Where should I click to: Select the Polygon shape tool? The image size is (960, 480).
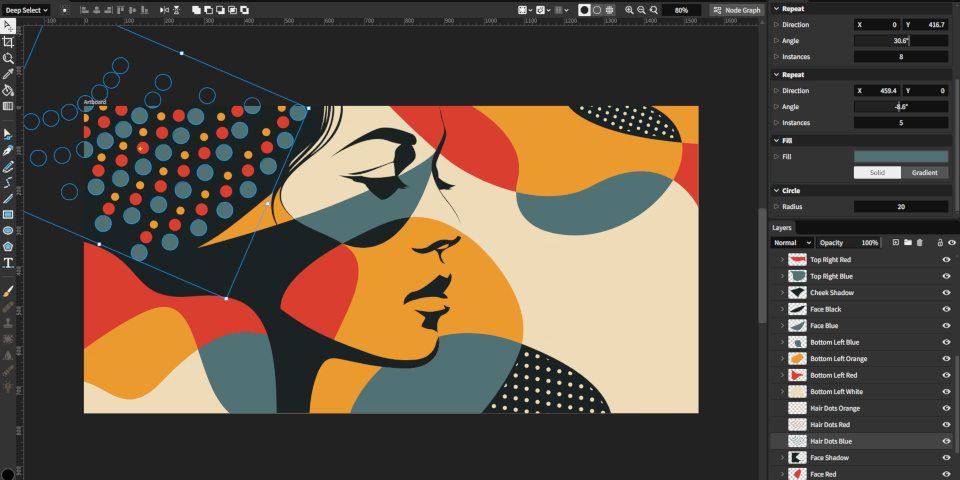pos(8,247)
